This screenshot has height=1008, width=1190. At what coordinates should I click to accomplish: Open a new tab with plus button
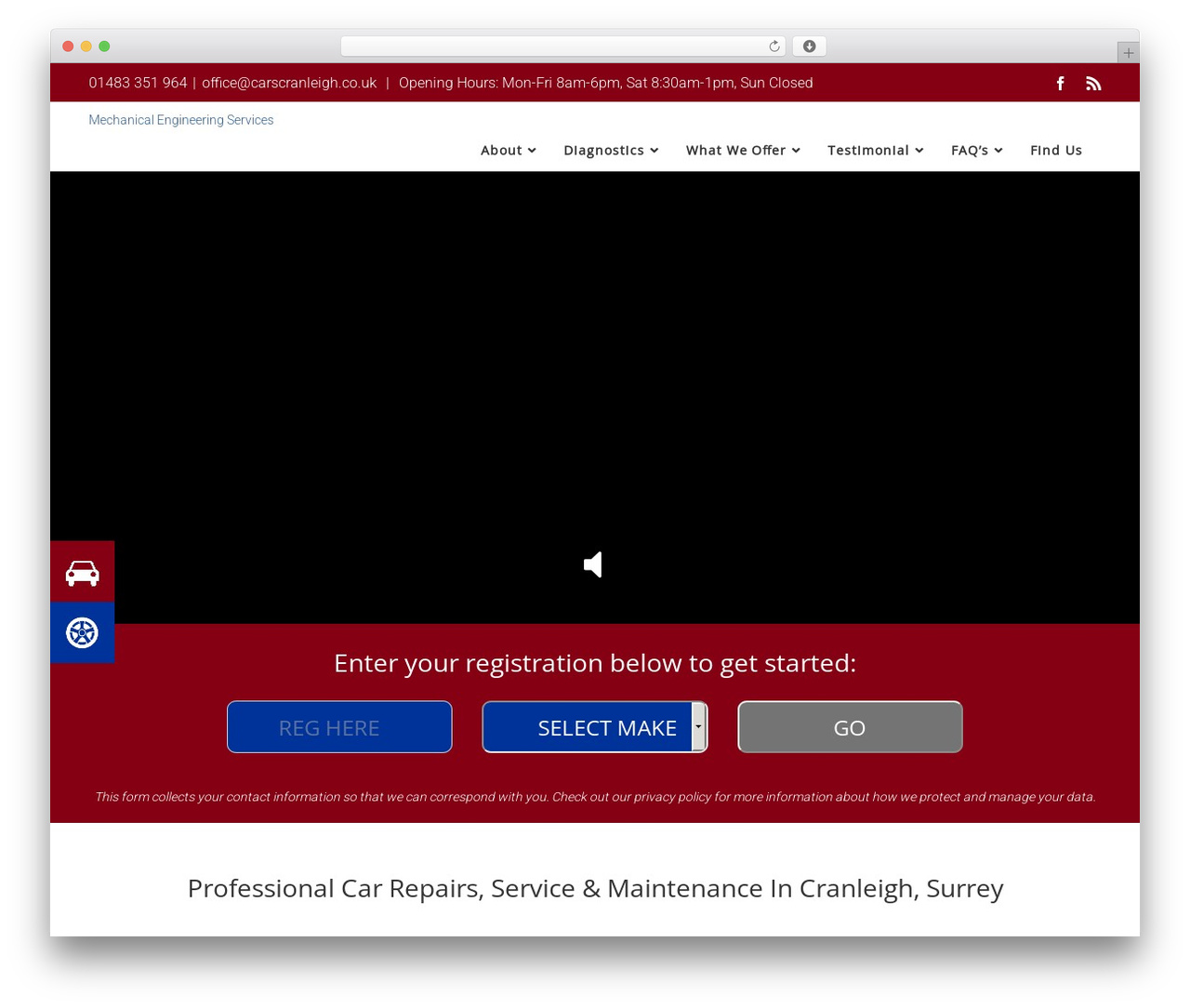pos(1128,53)
